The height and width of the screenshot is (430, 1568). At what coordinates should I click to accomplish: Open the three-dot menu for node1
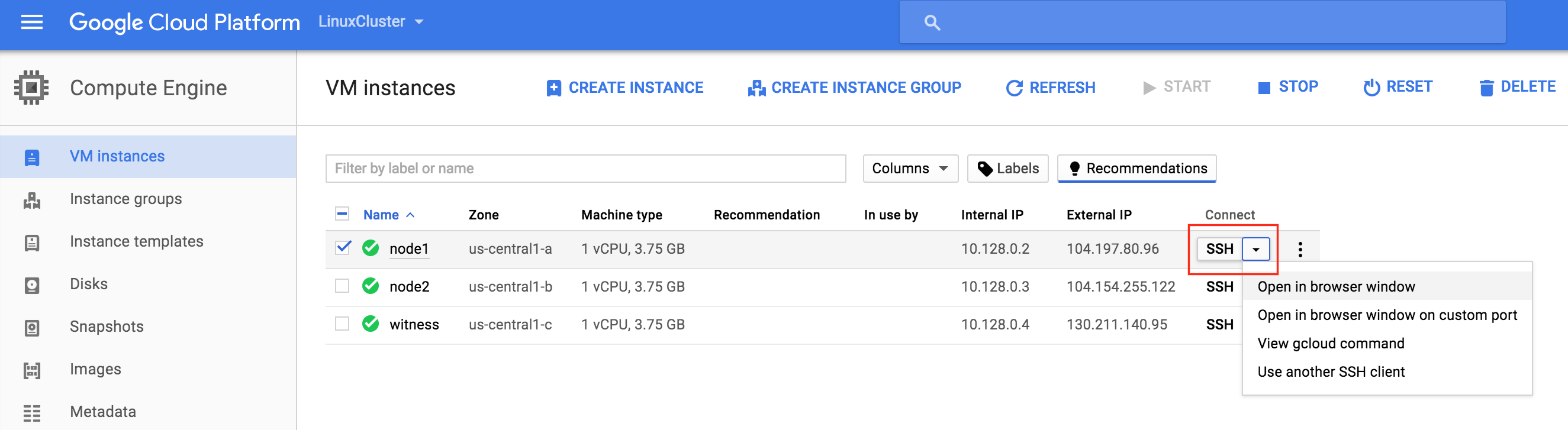[x=1300, y=250]
